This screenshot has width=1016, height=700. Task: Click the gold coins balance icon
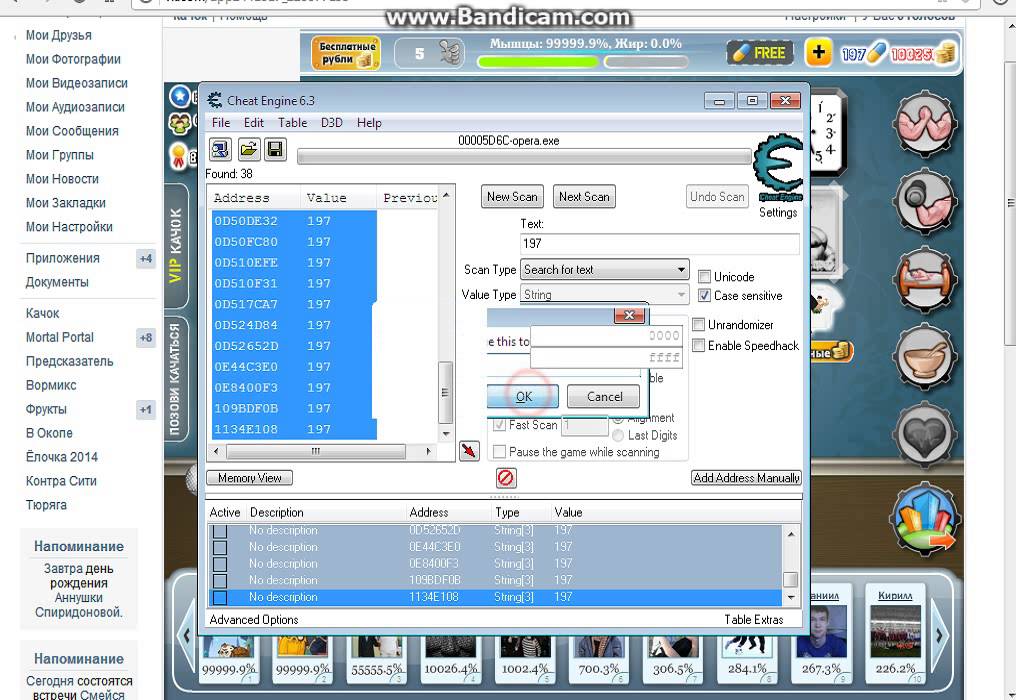click(x=945, y=54)
